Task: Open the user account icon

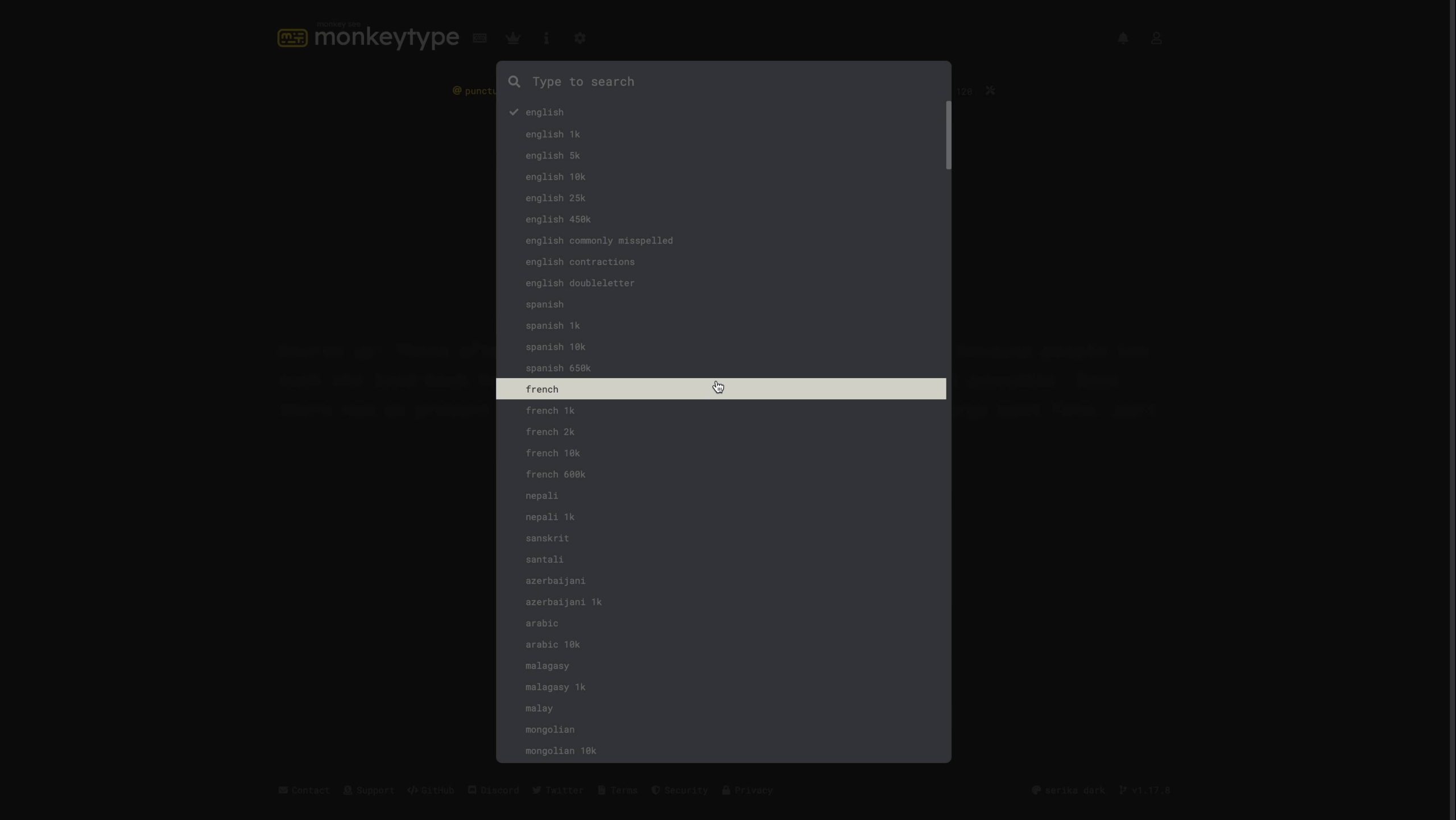Action: pos(1156,38)
